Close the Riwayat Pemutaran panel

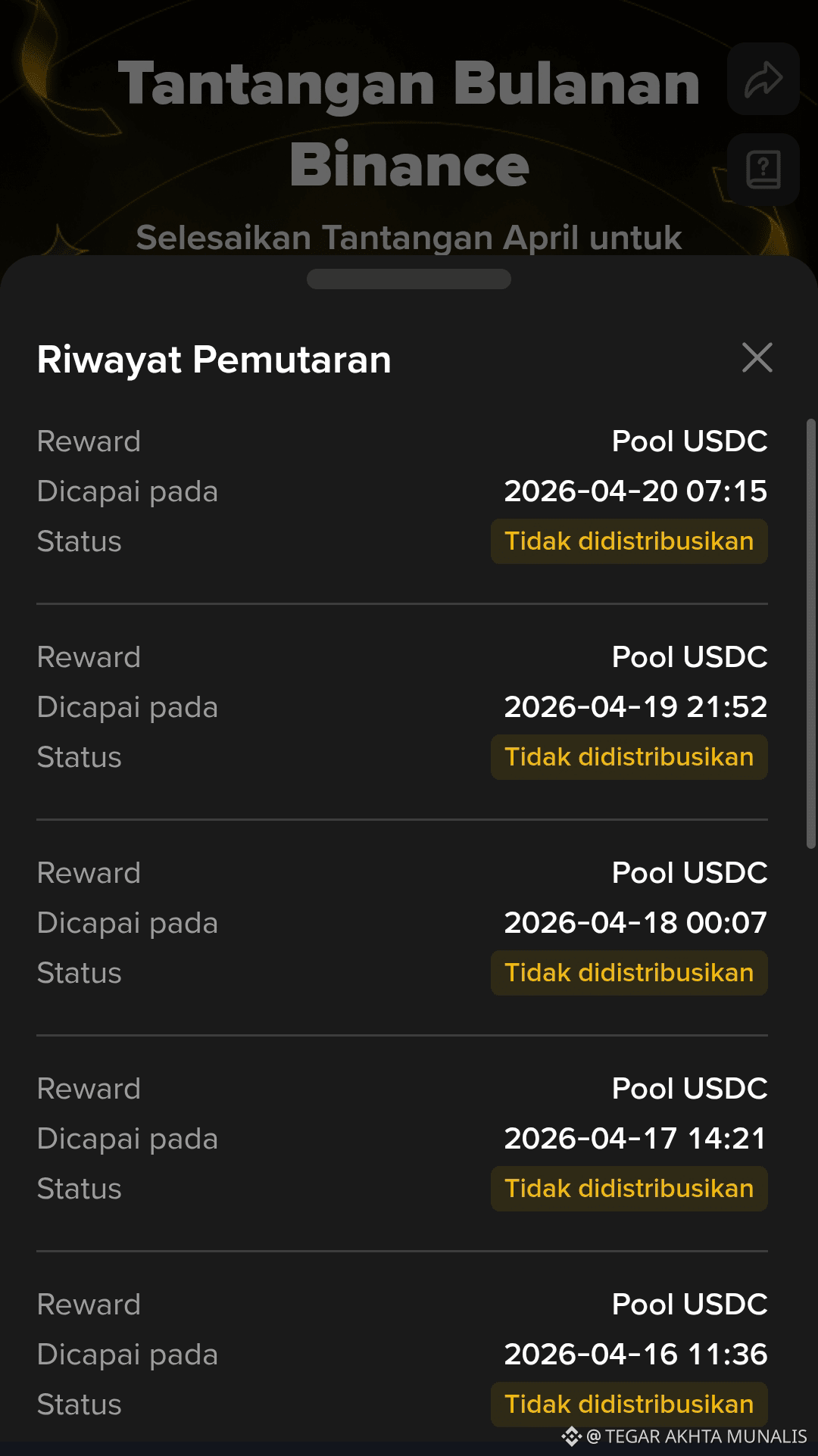point(757,358)
